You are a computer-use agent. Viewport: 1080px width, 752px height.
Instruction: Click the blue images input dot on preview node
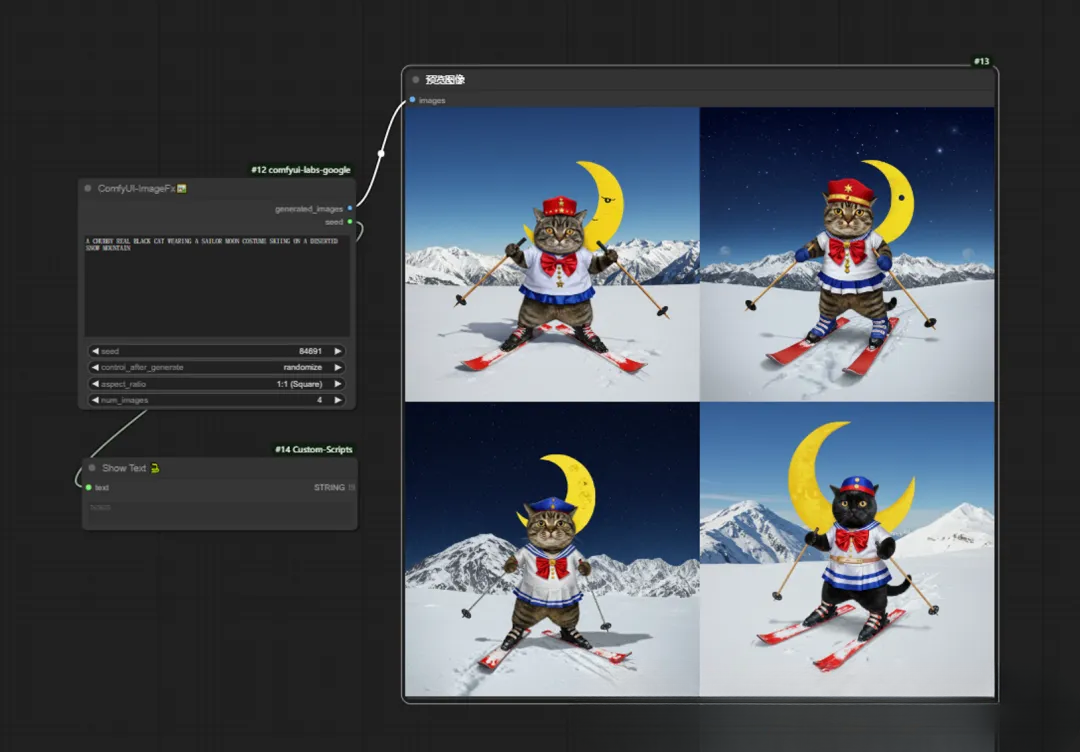(411, 100)
